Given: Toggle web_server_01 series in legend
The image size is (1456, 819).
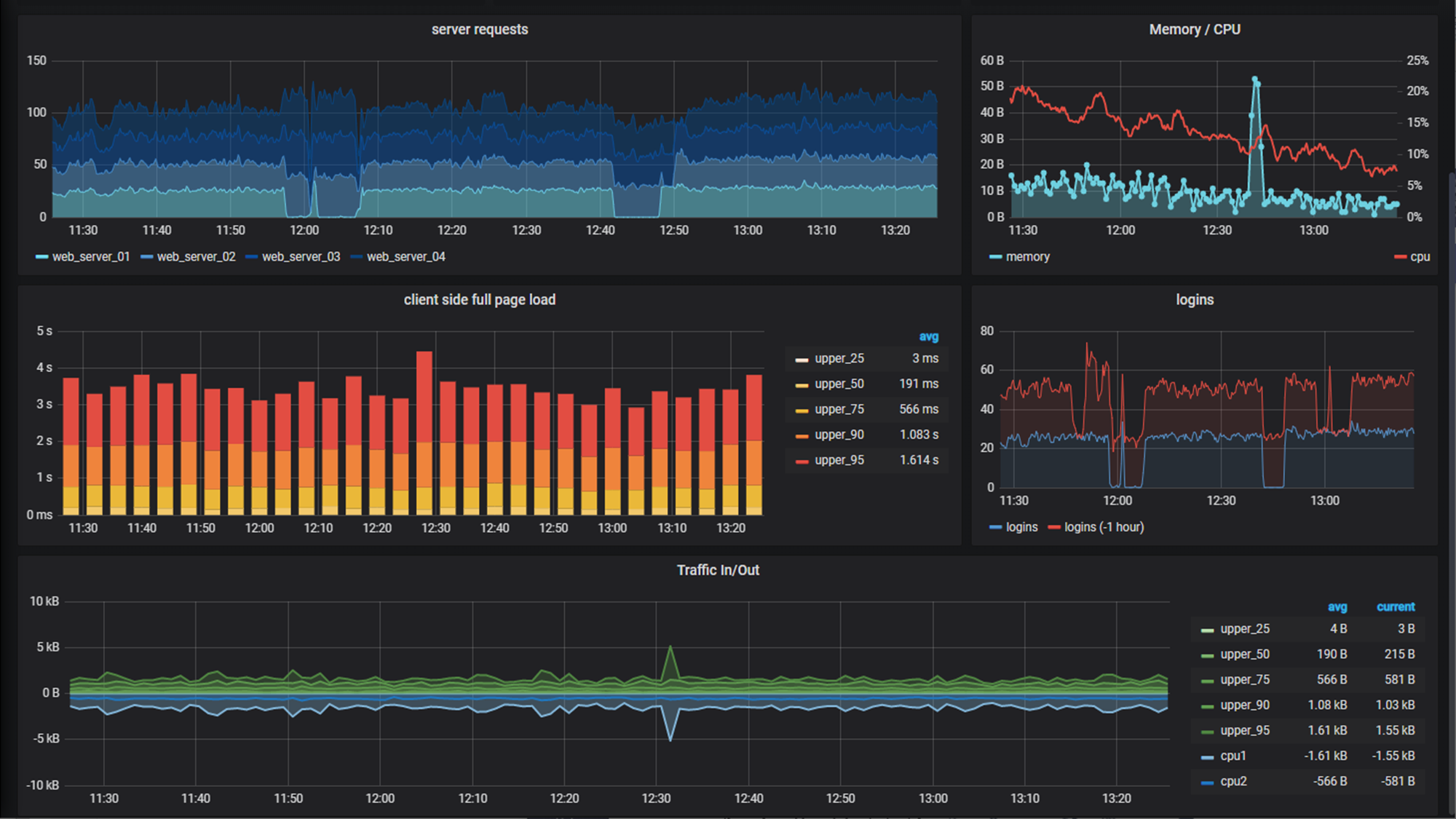Looking at the screenshot, I should click(91, 257).
